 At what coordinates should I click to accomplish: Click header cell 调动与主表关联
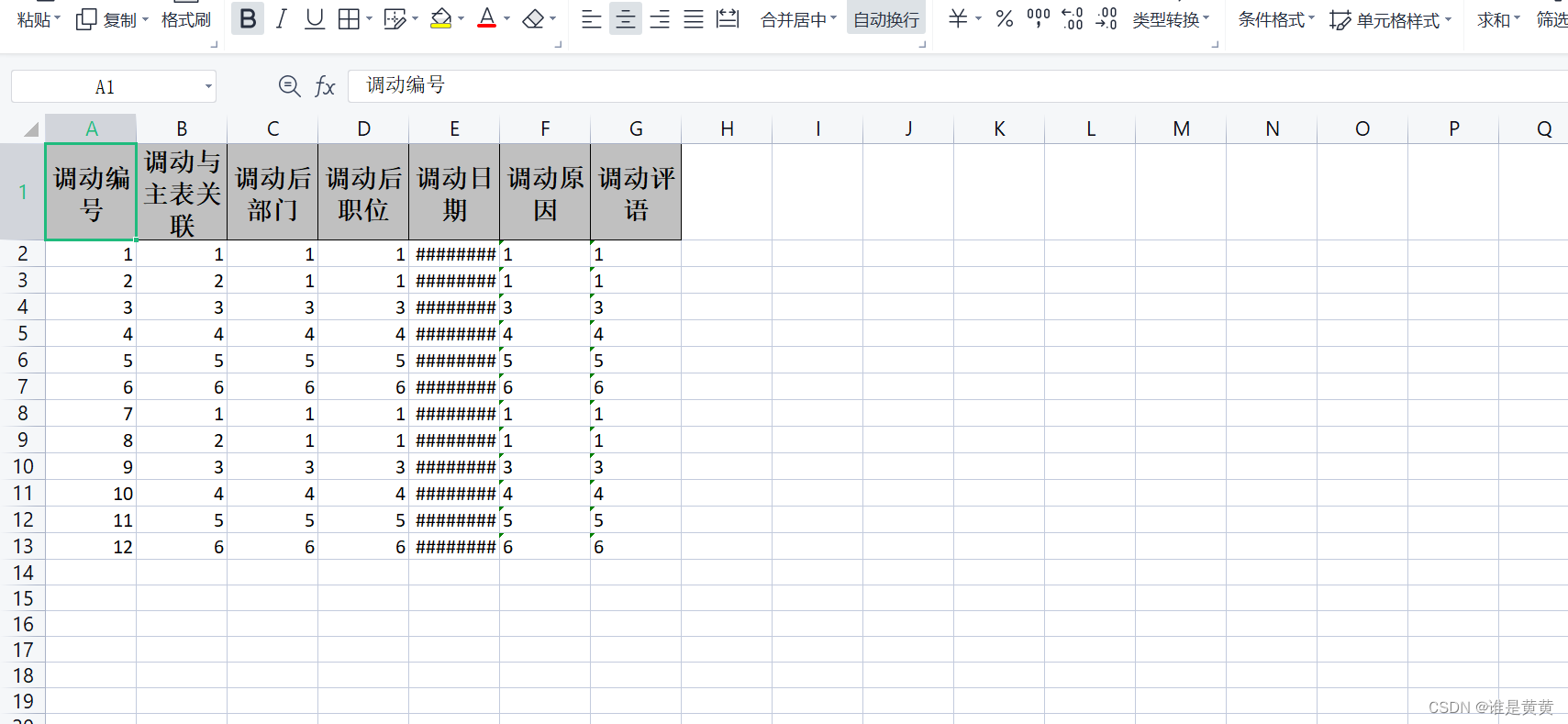pos(182,193)
